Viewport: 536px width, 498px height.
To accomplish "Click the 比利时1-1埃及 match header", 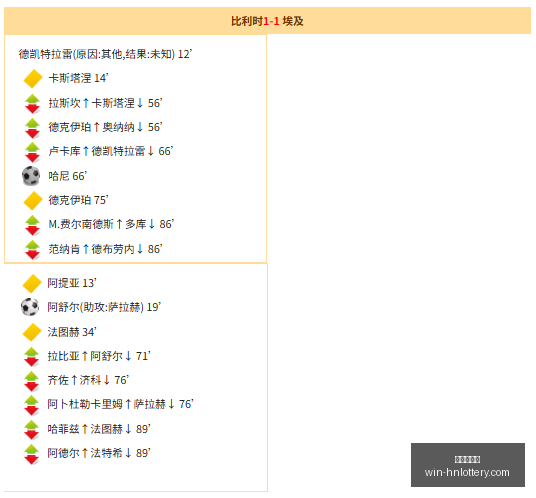I will [x=267, y=21].
